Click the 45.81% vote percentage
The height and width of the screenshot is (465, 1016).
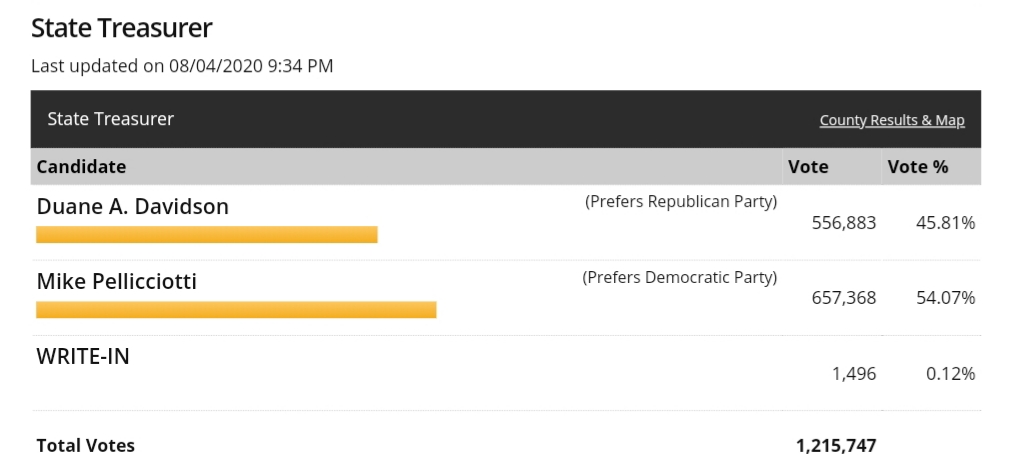pyautogui.click(x=945, y=223)
